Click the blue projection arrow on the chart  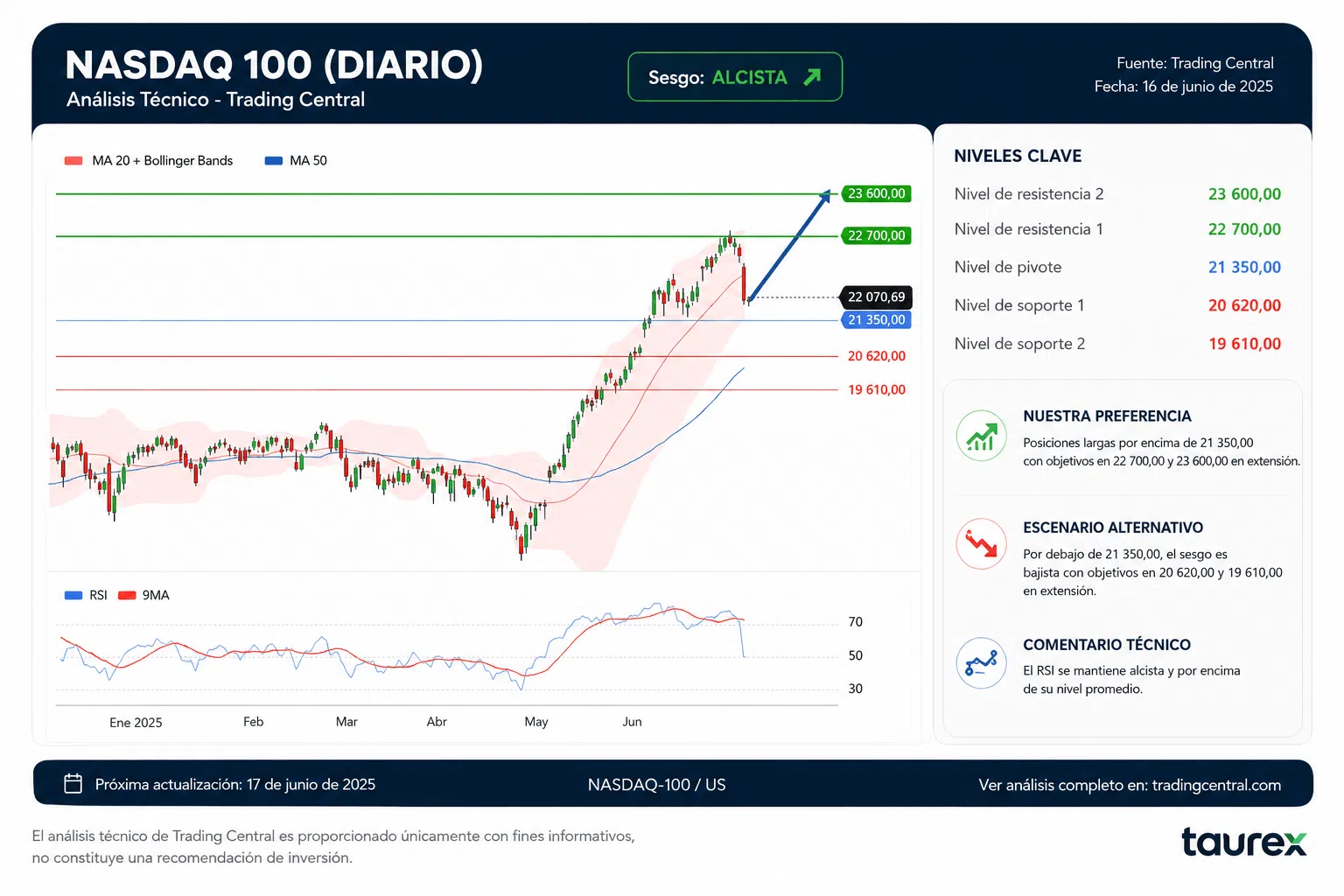point(789,245)
